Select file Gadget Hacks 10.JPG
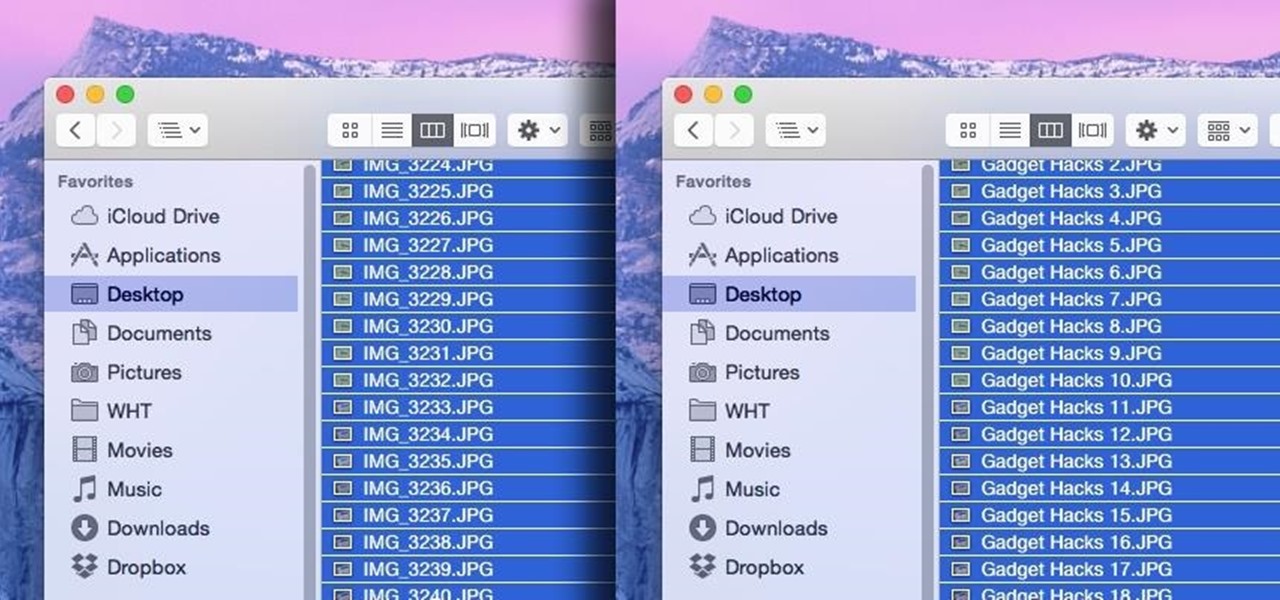 pos(1110,380)
